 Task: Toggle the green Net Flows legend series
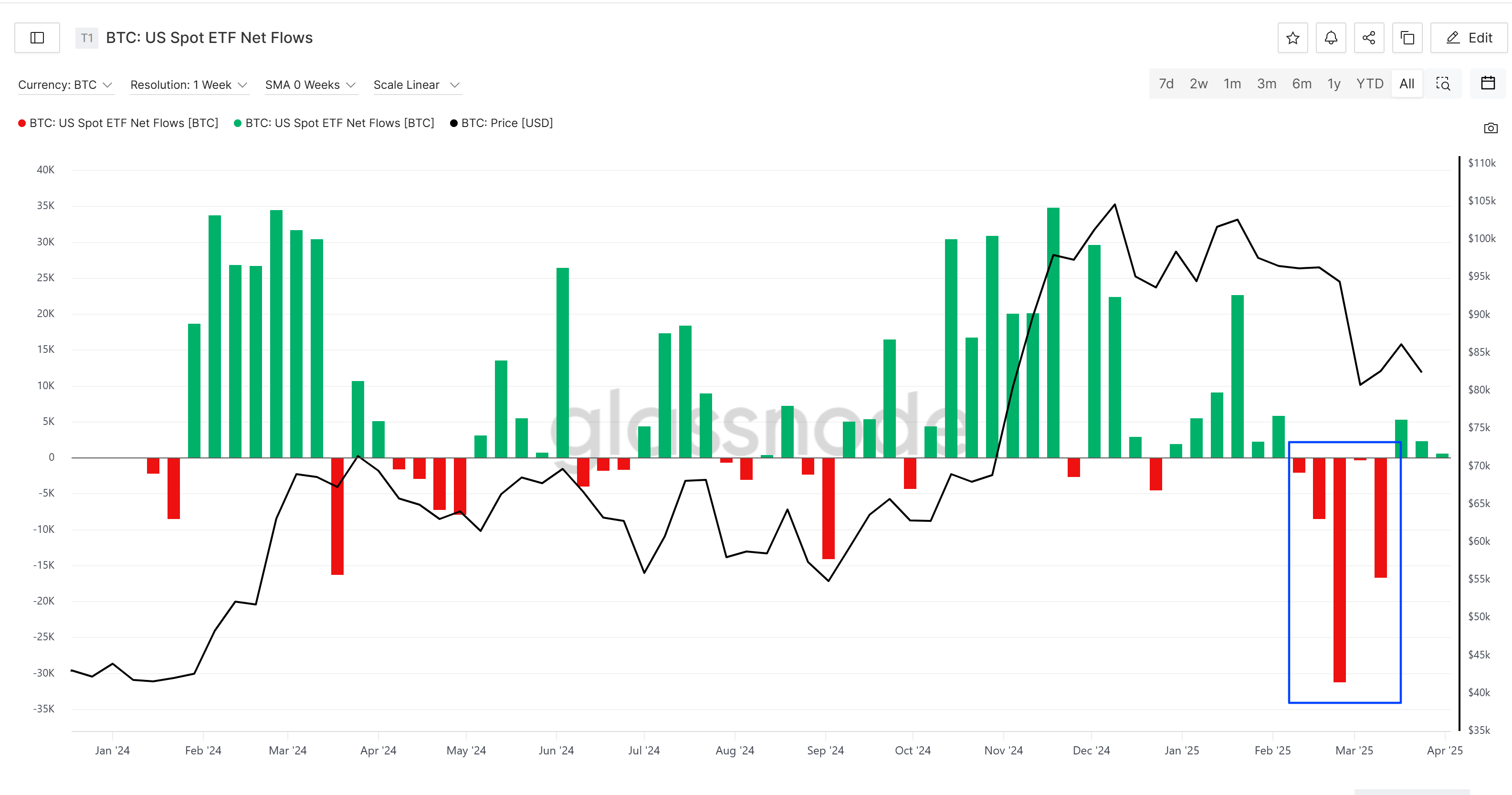[334, 123]
